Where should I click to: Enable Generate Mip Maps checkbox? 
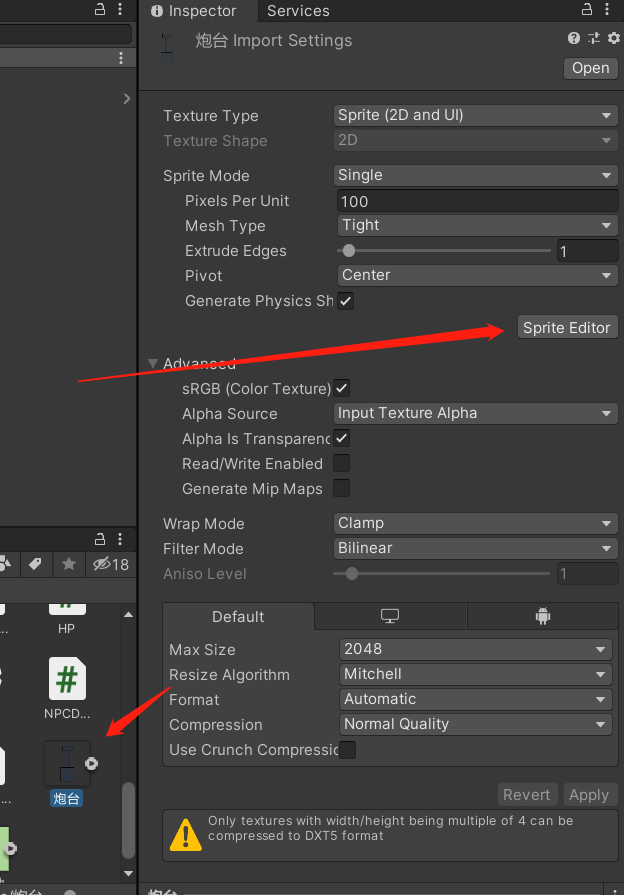pyautogui.click(x=341, y=489)
